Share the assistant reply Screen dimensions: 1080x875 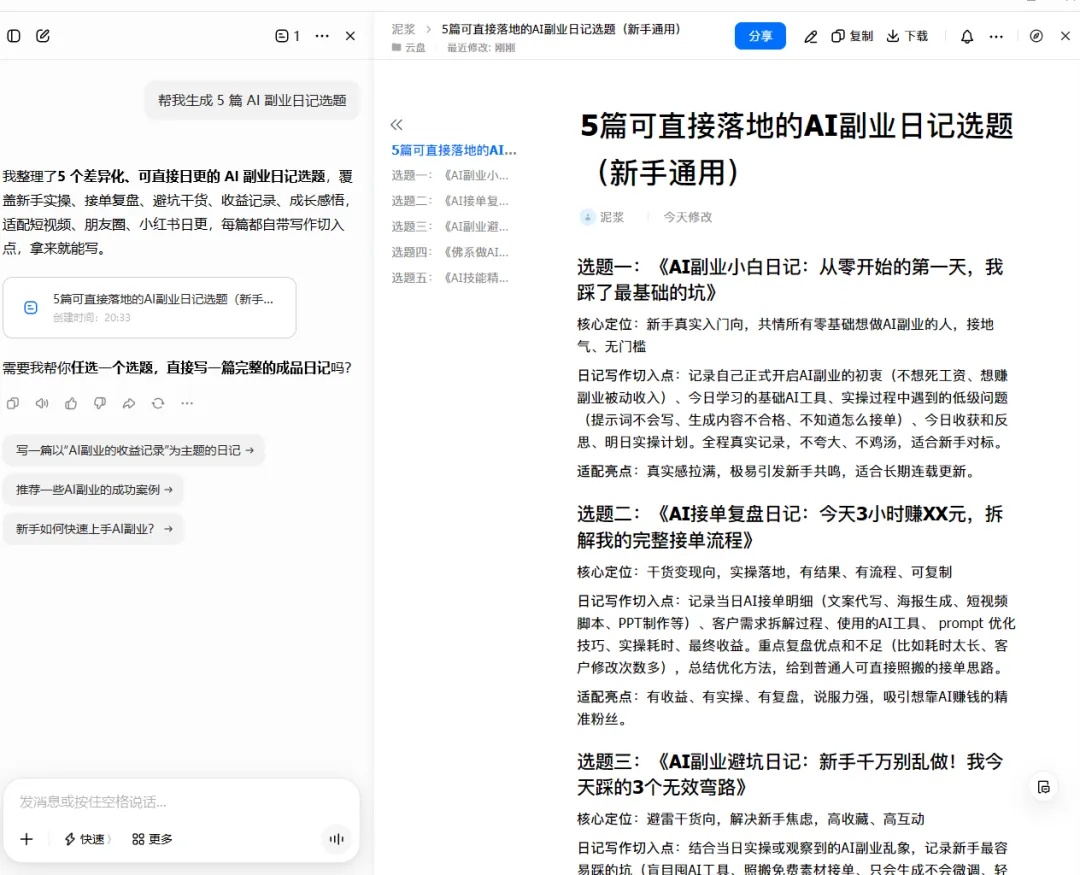(x=129, y=403)
